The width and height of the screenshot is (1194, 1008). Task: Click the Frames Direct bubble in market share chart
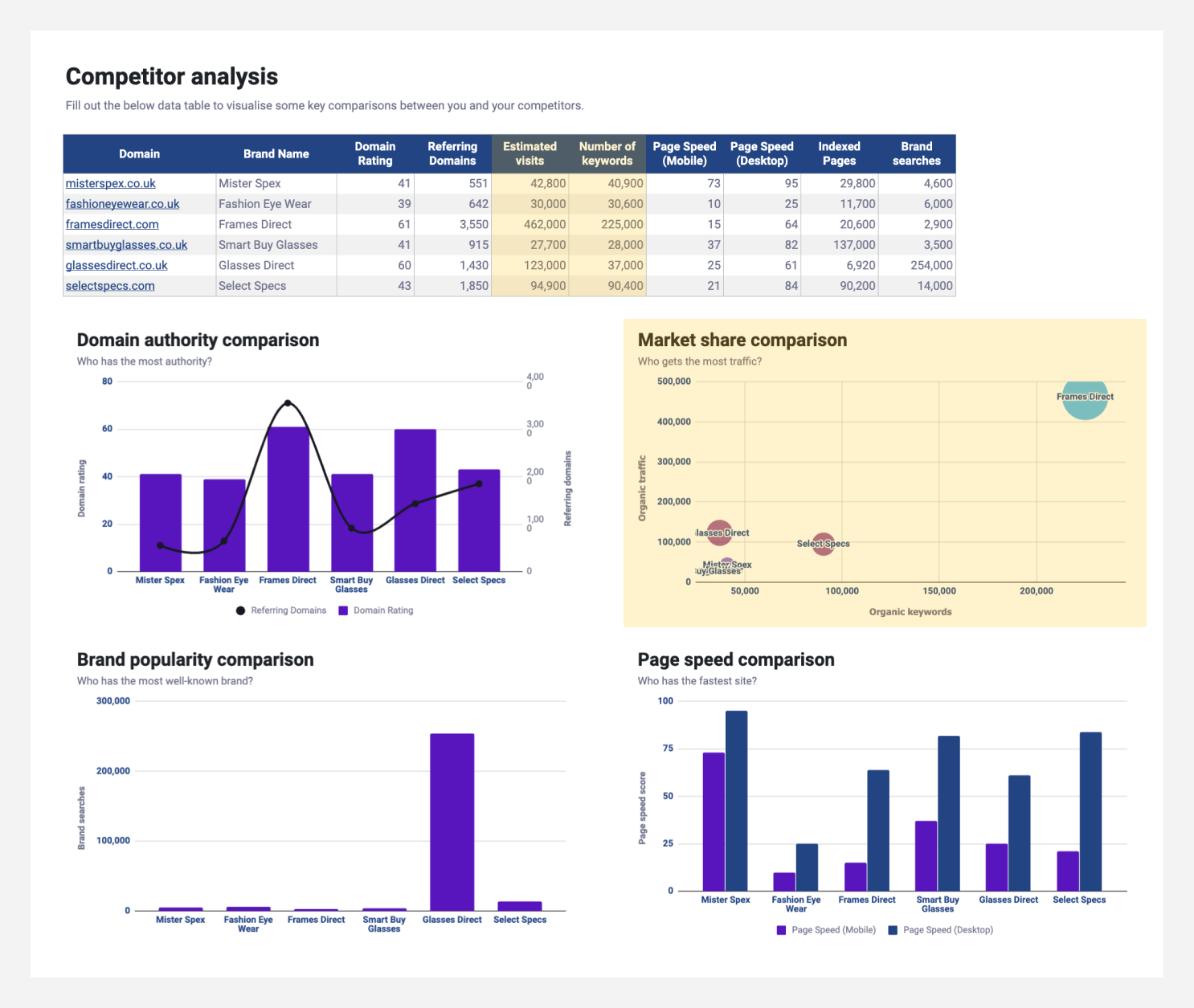coord(1085,399)
